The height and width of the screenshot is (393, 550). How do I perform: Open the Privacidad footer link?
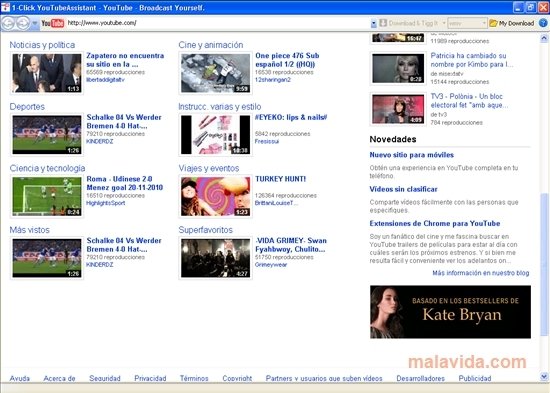[150, 378]
